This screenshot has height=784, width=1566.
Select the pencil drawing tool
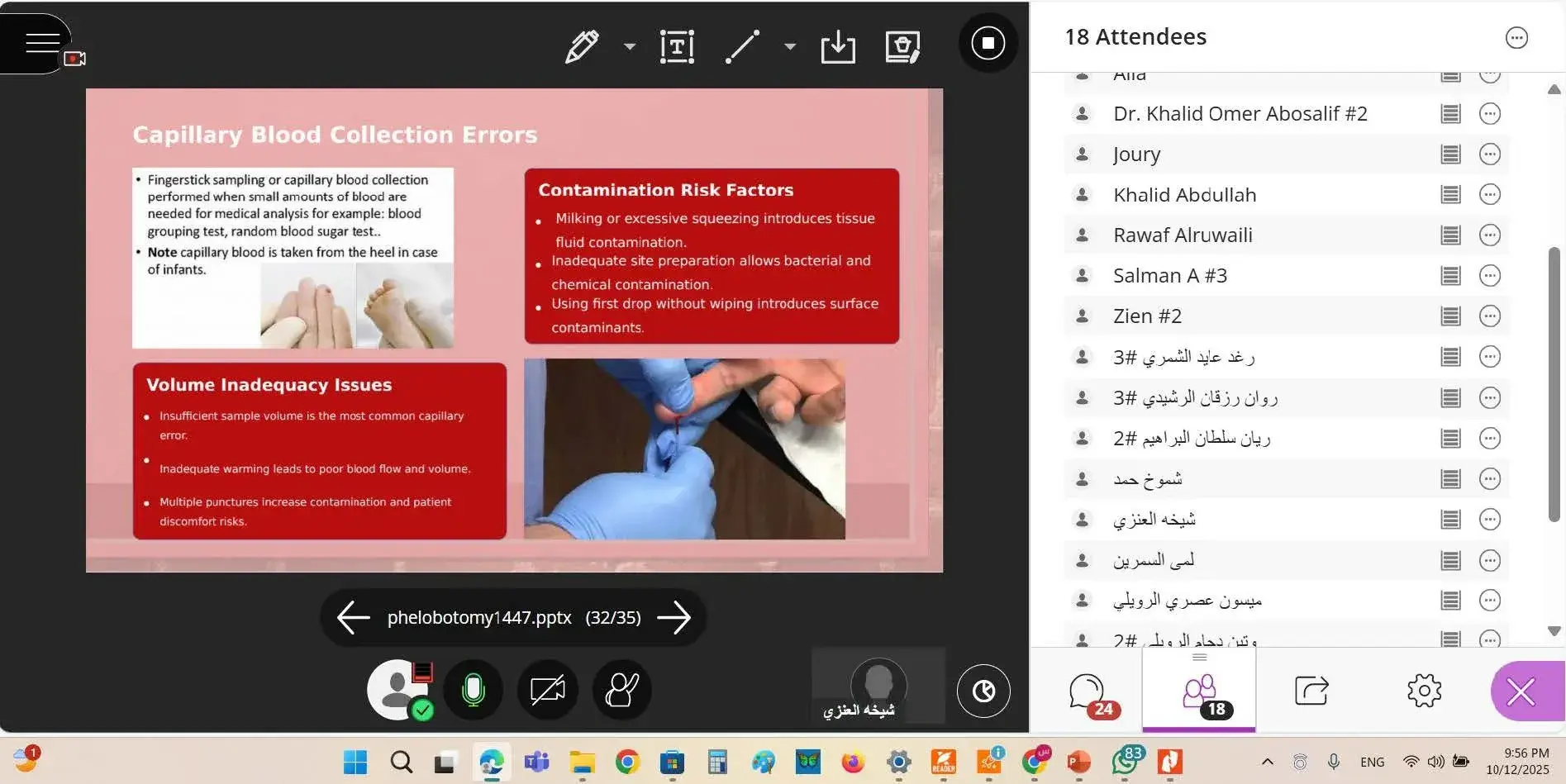[582, 46]
